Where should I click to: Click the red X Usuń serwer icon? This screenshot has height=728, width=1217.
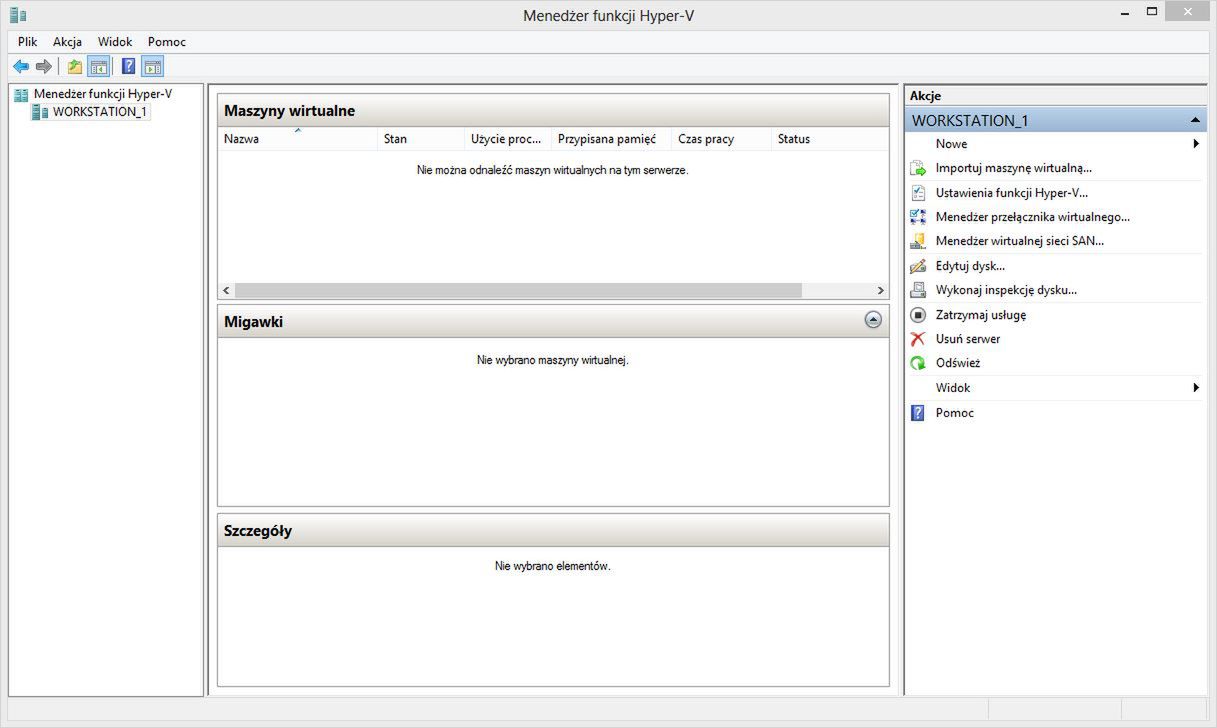918,339
